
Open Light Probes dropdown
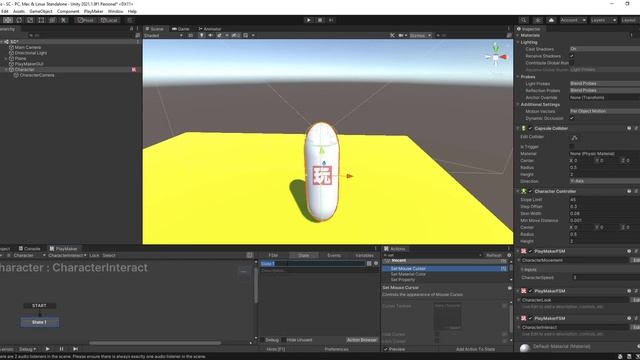(x=604, y=84)
